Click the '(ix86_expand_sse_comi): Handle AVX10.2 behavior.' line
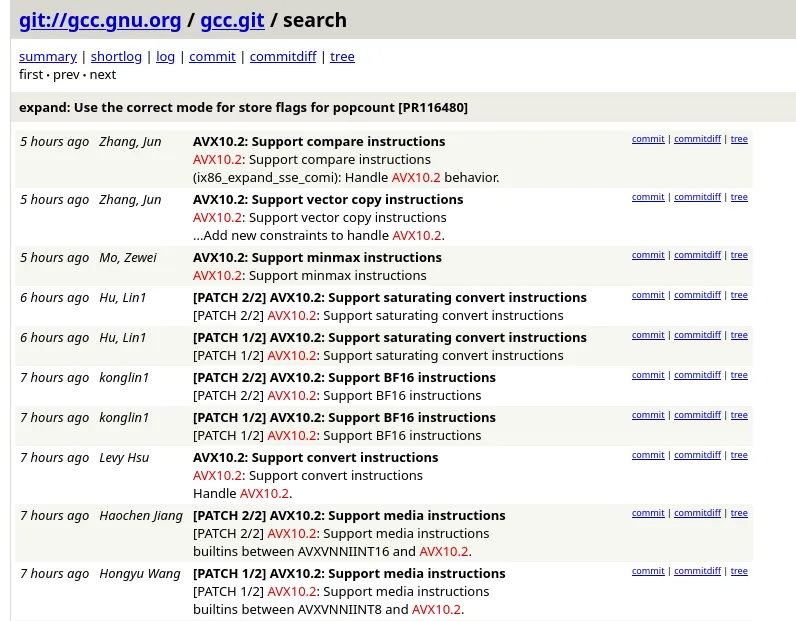Screen dimensions: 796x621 tap(346, 177)
